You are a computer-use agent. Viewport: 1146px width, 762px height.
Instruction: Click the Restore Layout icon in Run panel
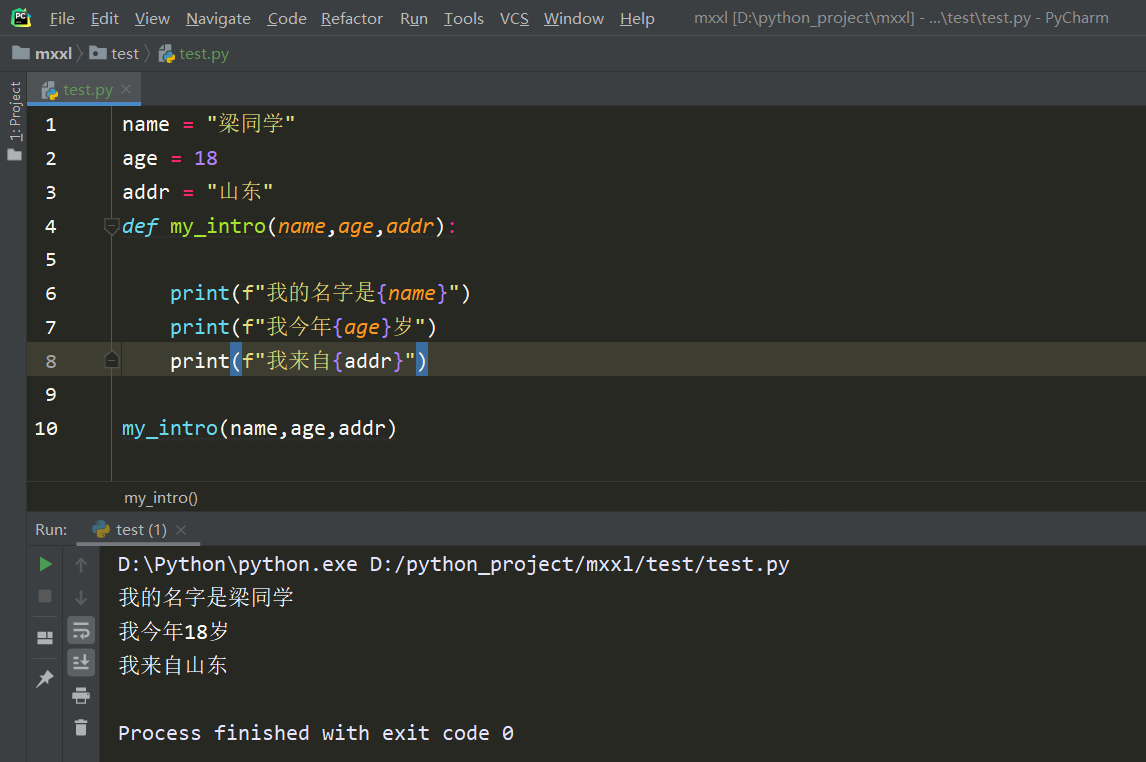point(45,637)
